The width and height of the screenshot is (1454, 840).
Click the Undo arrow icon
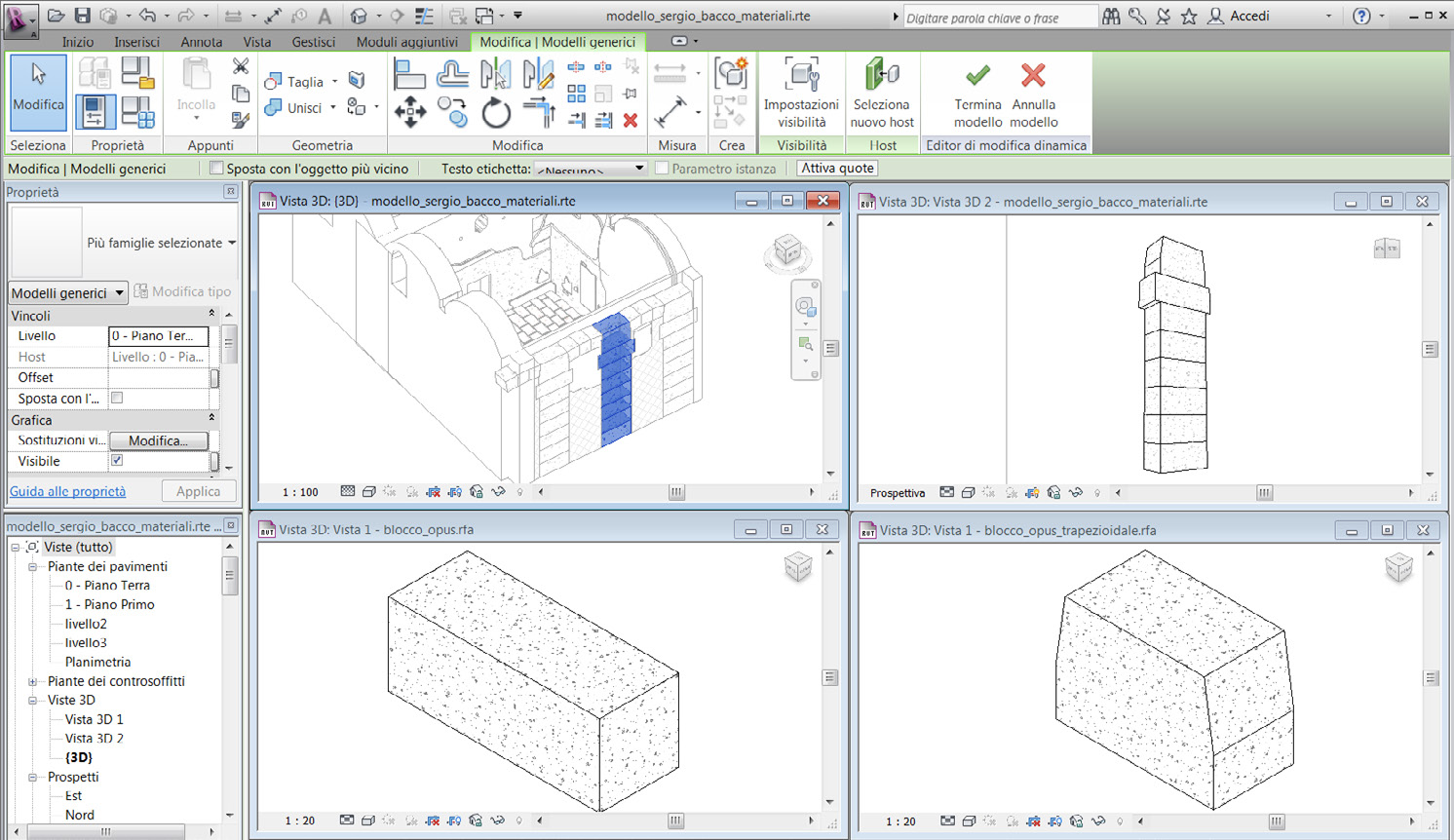click(147, 16)
